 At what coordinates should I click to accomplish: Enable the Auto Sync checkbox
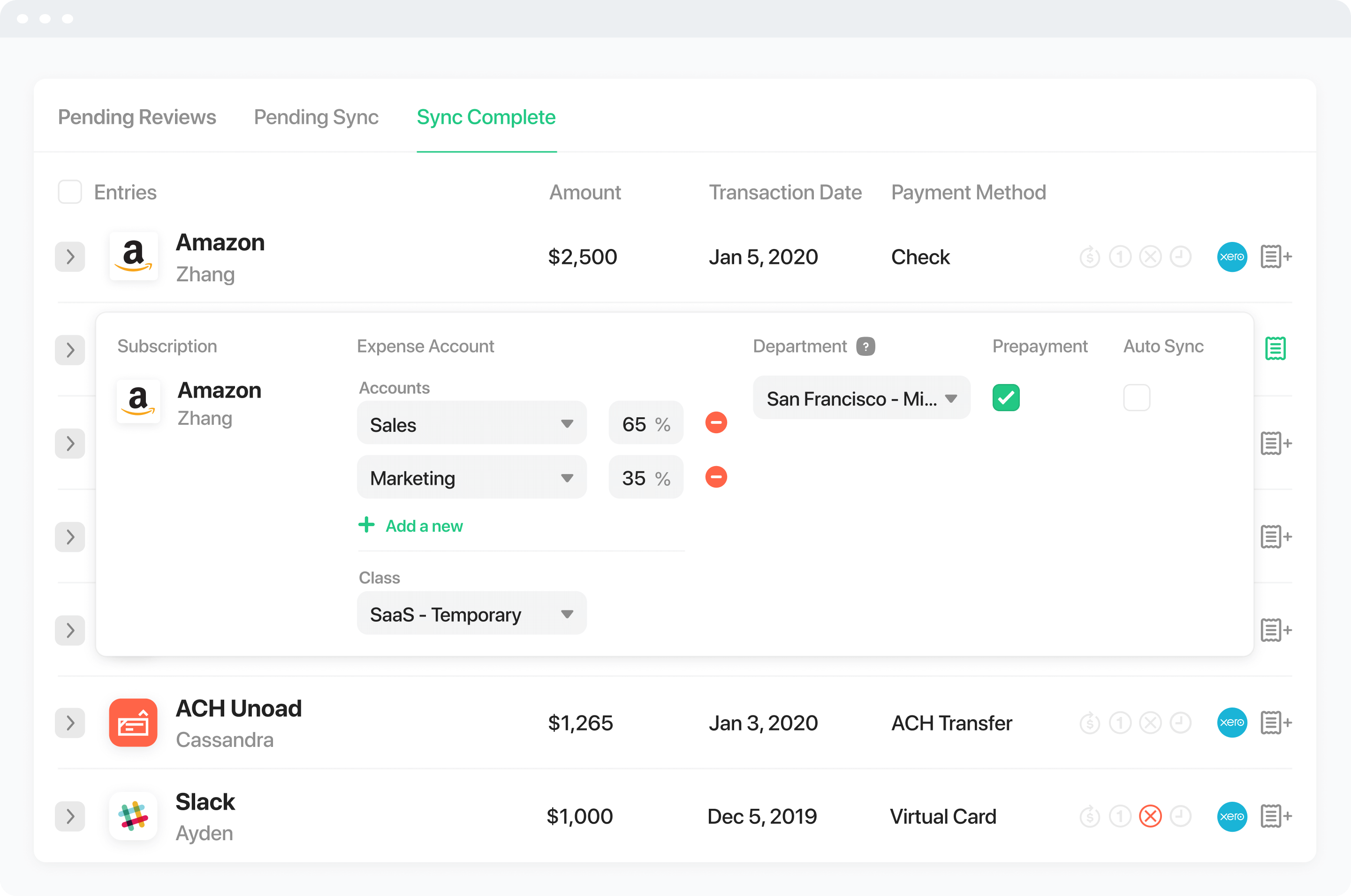(1136, 397)
